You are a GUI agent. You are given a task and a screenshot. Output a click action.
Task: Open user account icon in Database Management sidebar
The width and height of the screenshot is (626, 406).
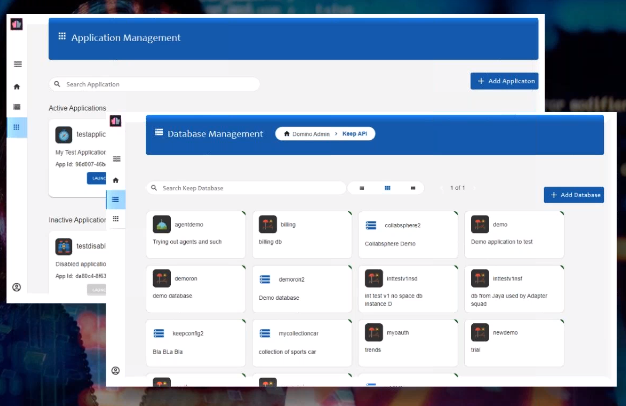pyautogui.click(x=115, y=370)
